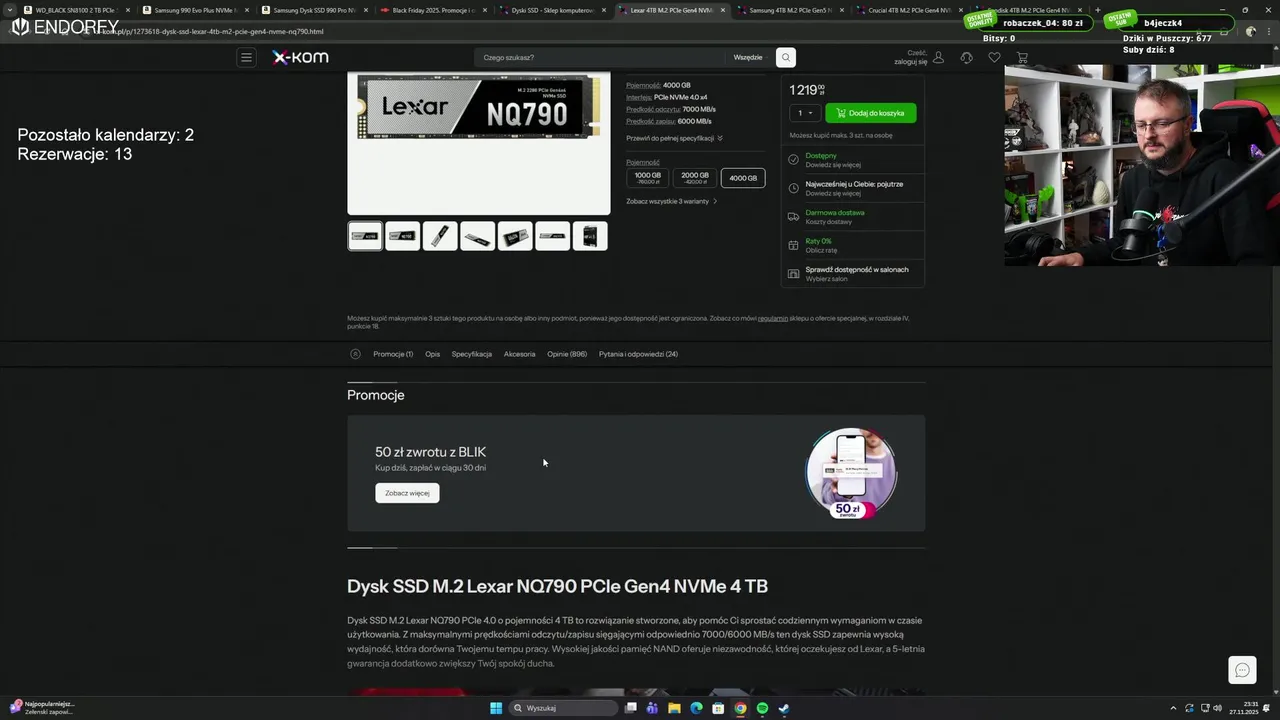This screenshot has width=1280, height=720.
Task: Click the Raty 0% calendar icon
Action: 793,245
